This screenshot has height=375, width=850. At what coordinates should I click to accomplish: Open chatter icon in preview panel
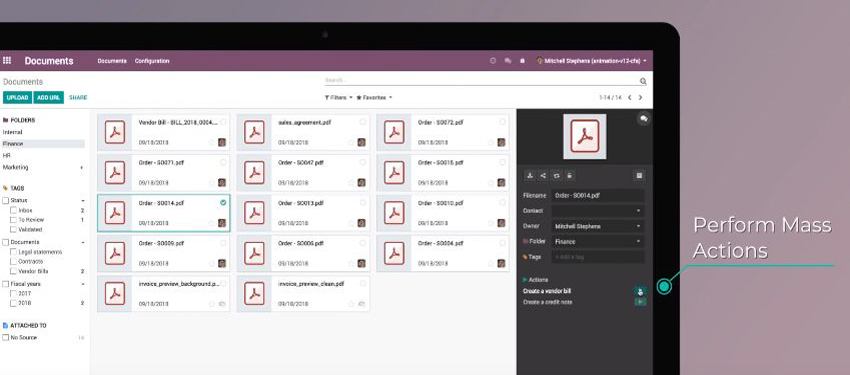click(x=643, y=119)
